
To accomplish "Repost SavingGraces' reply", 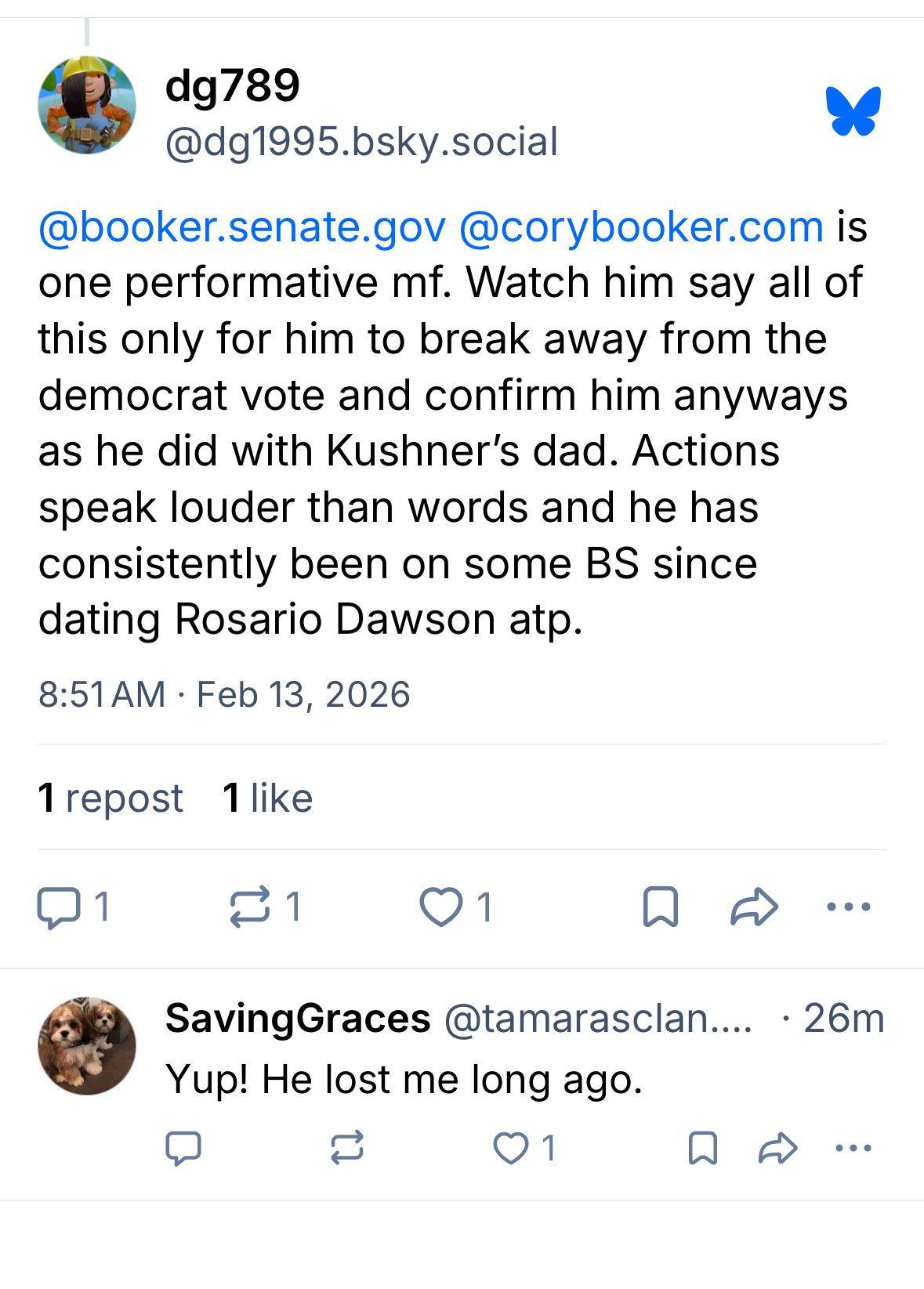I will [346, 1149].
